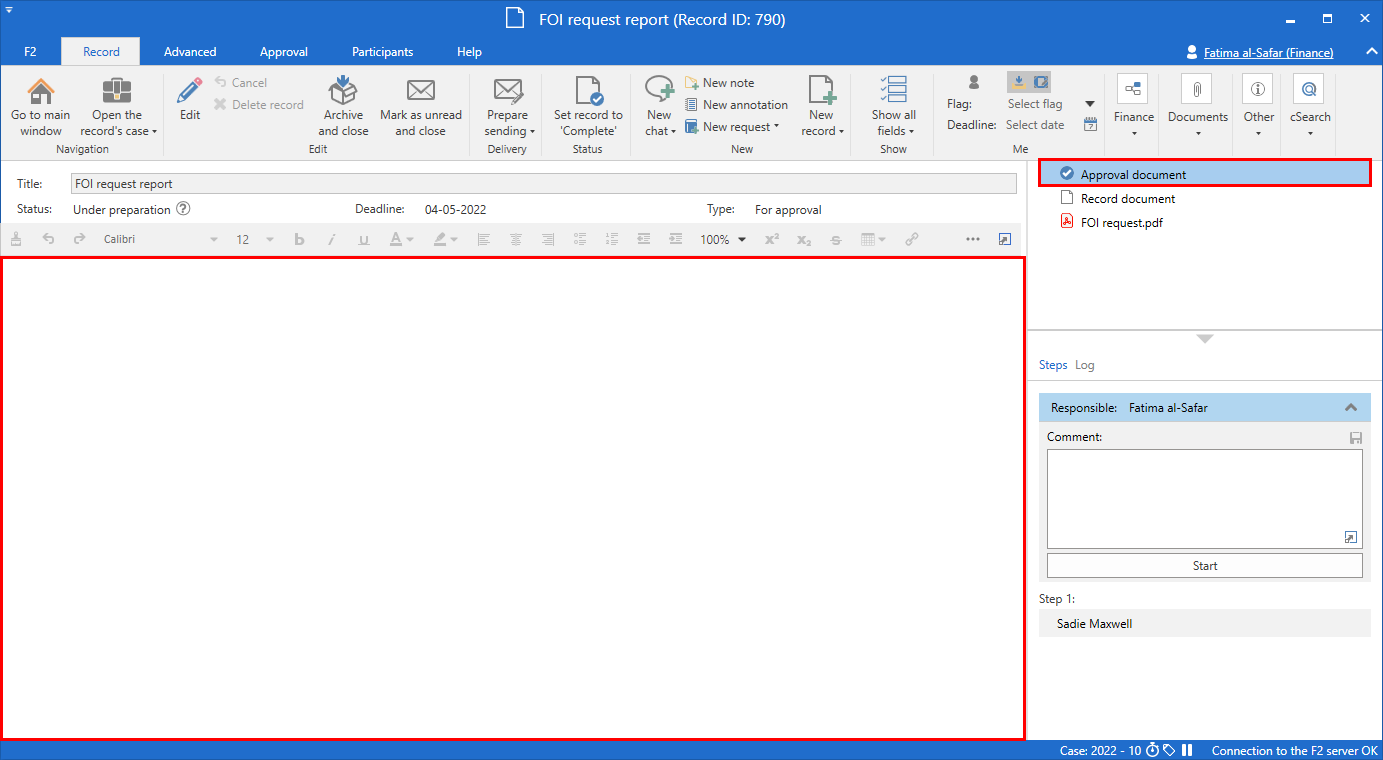Toggle underline formatting
The height and width of the screenshot is (760, 1383).
[363, 240]
